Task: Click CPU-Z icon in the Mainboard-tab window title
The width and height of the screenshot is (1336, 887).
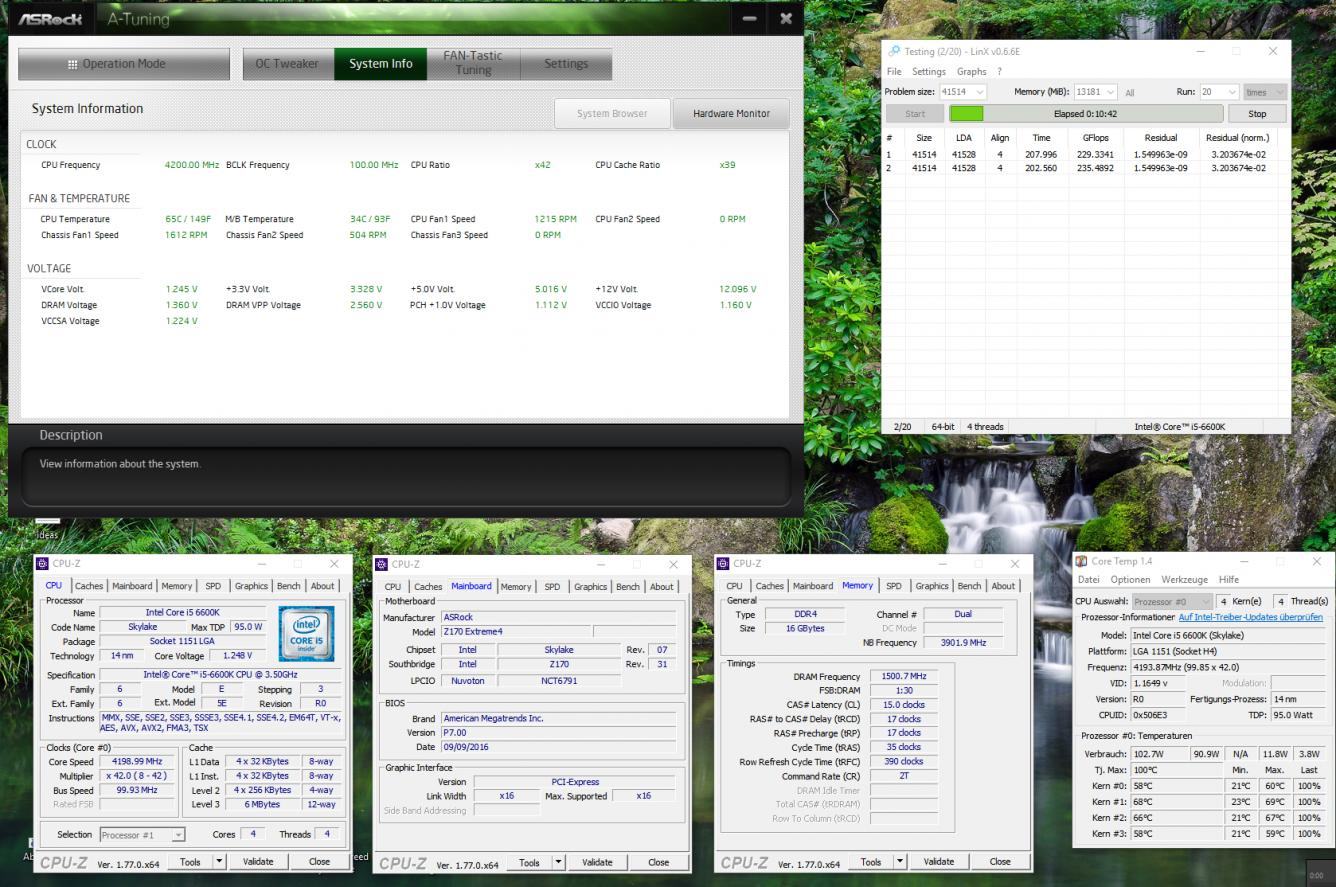Action: click(x=383, y=564)
